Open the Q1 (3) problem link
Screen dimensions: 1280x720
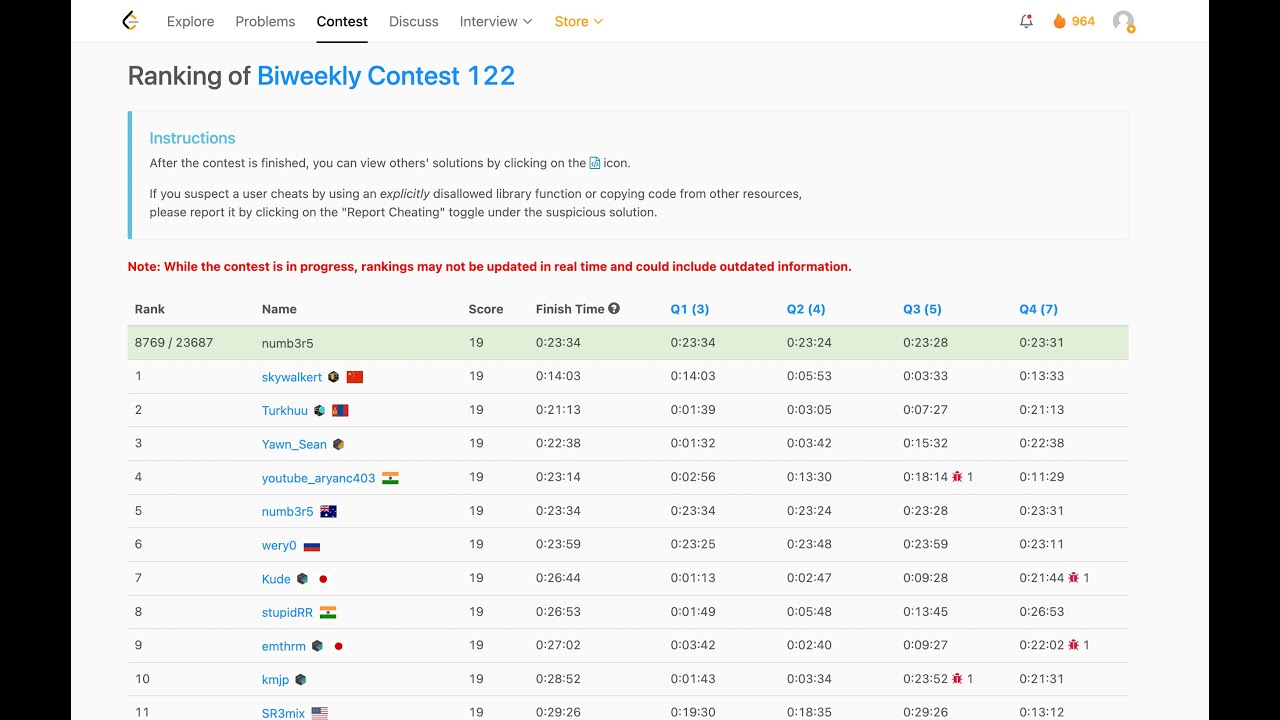click(x=690, y=309)
